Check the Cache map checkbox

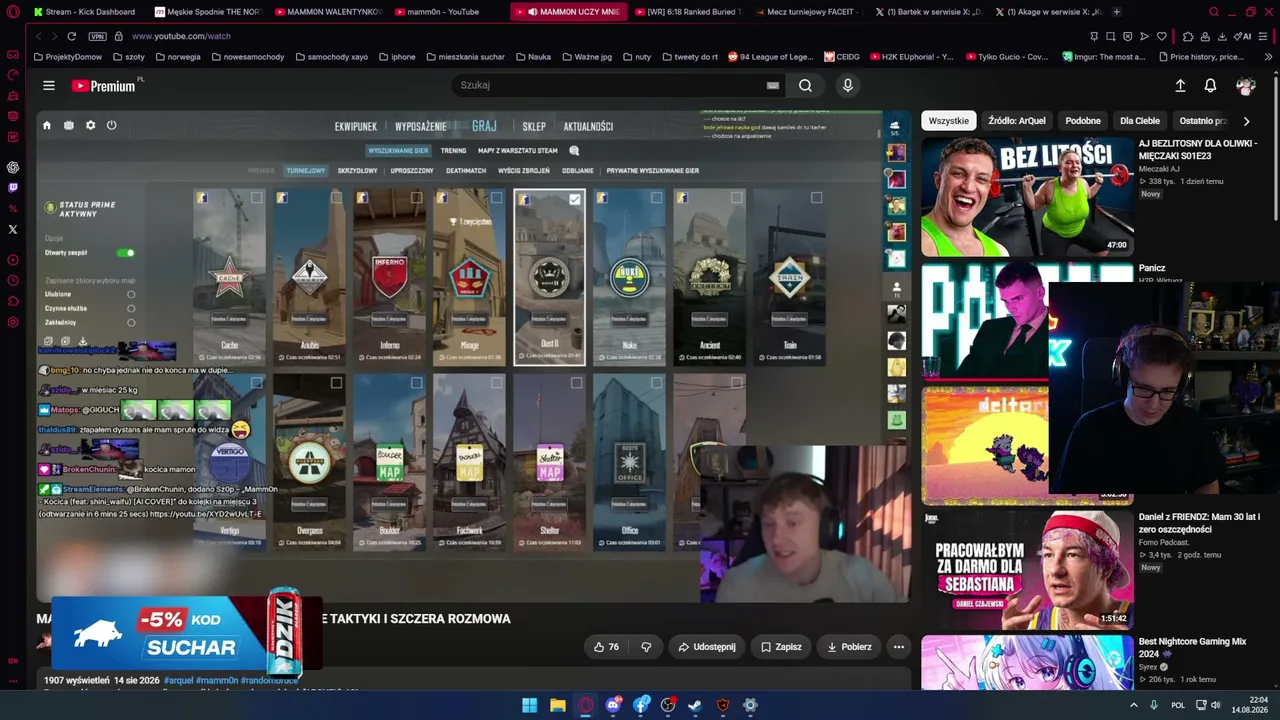(257, 198)
